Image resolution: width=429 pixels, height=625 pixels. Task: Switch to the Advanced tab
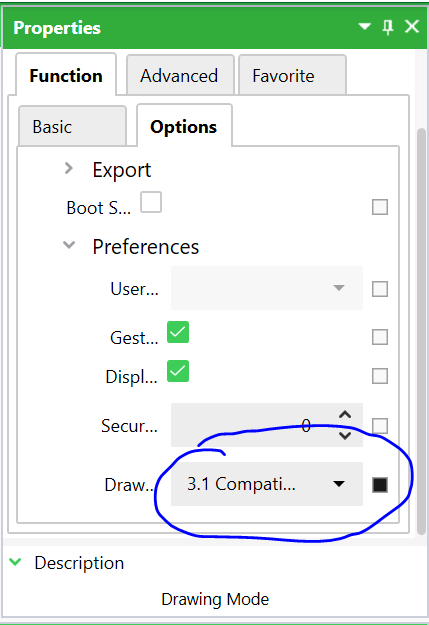tap(179, 75)
